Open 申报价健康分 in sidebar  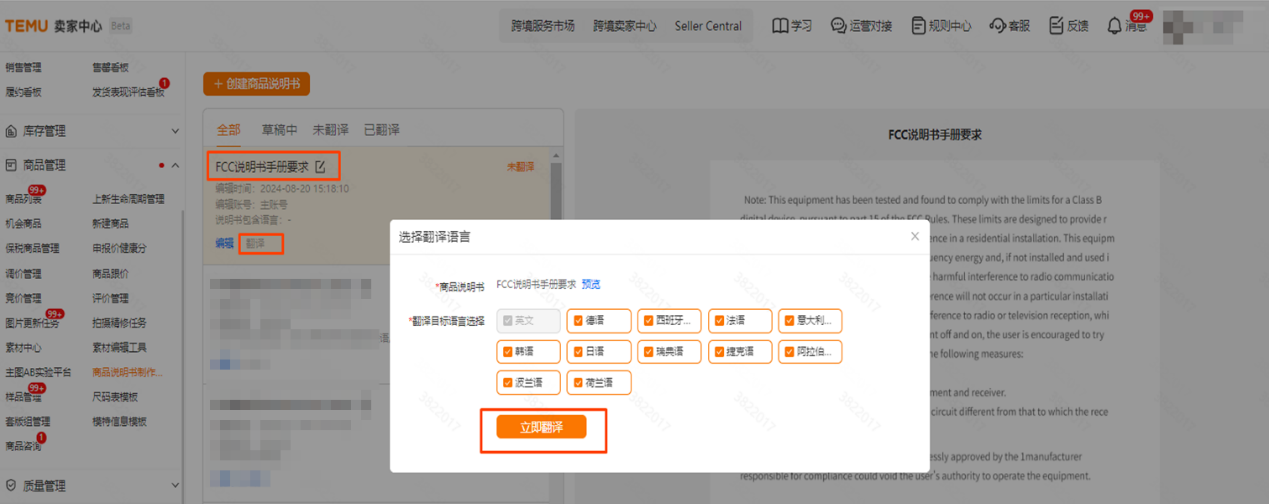click(119, 249)
